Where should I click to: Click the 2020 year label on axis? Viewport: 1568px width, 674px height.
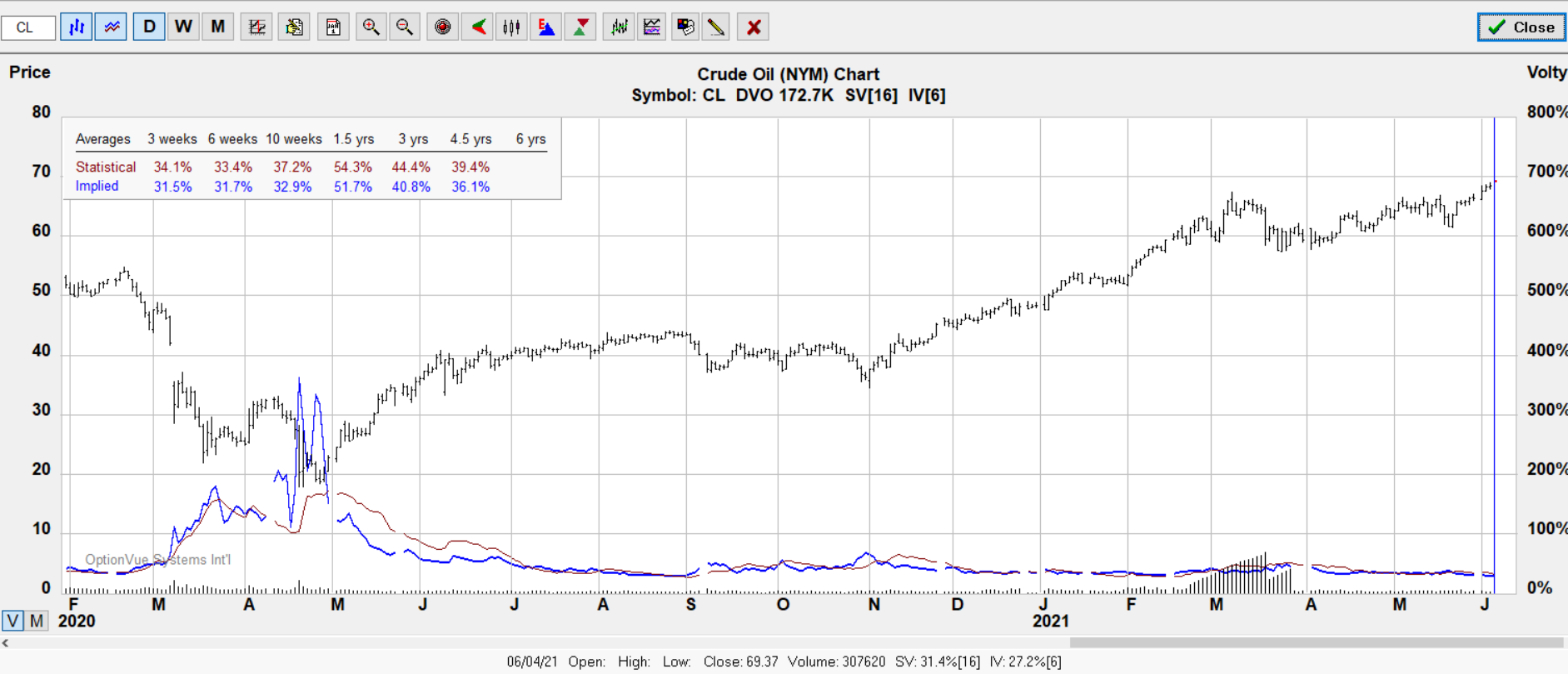pyautogui.click(x=77, y=622)
